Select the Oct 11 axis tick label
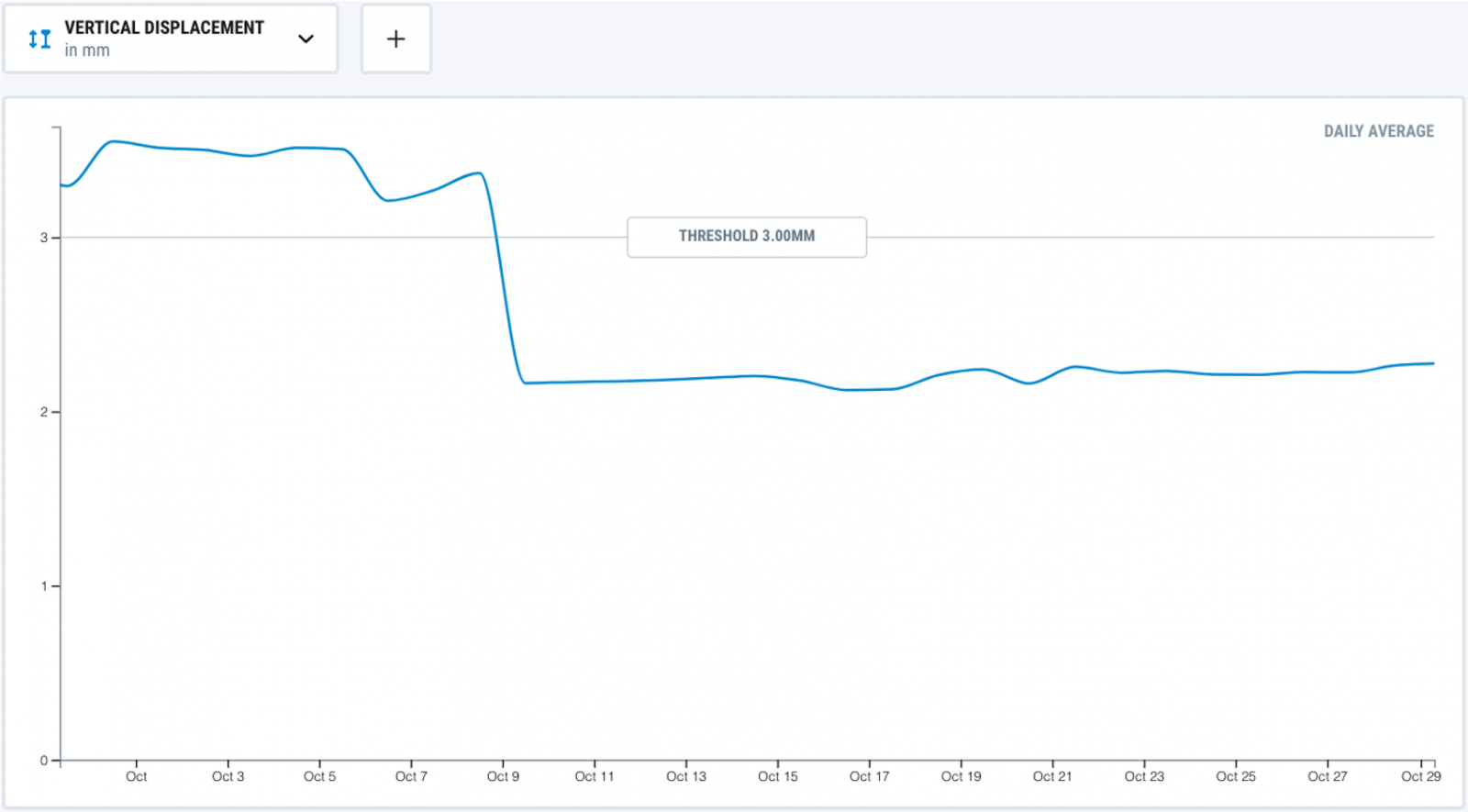This screenshot has width=1468, height=812. [x=594, y=776]
